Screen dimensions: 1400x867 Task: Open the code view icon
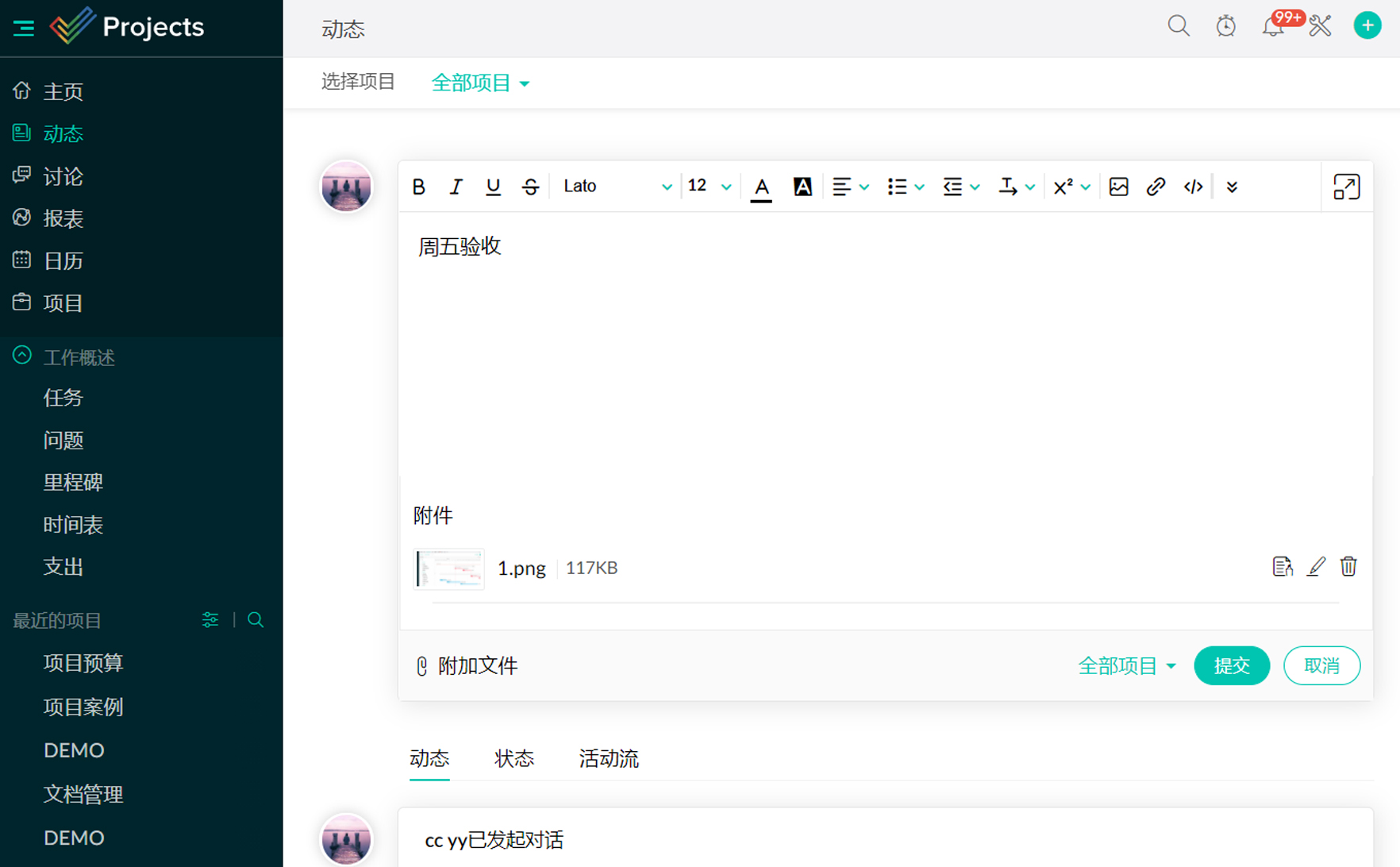click(x=1193, y=187)
